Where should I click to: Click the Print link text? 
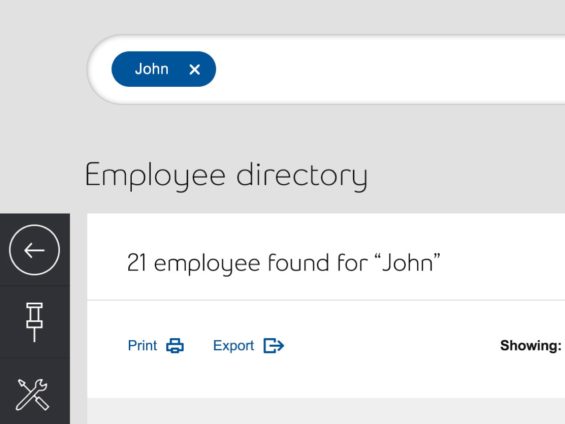coord(142,345)
